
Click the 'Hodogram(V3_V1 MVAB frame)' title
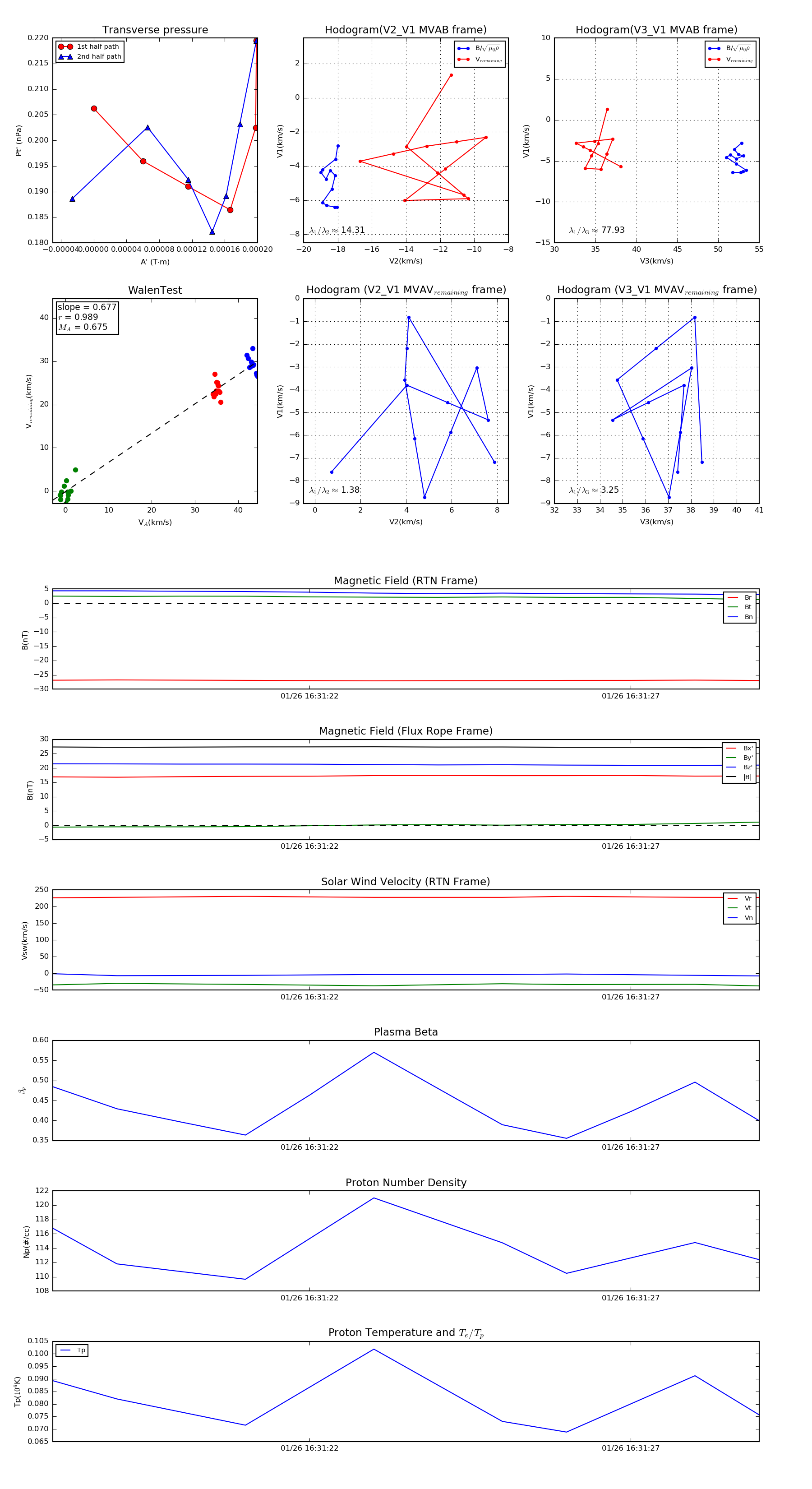(x=656, y=30)
